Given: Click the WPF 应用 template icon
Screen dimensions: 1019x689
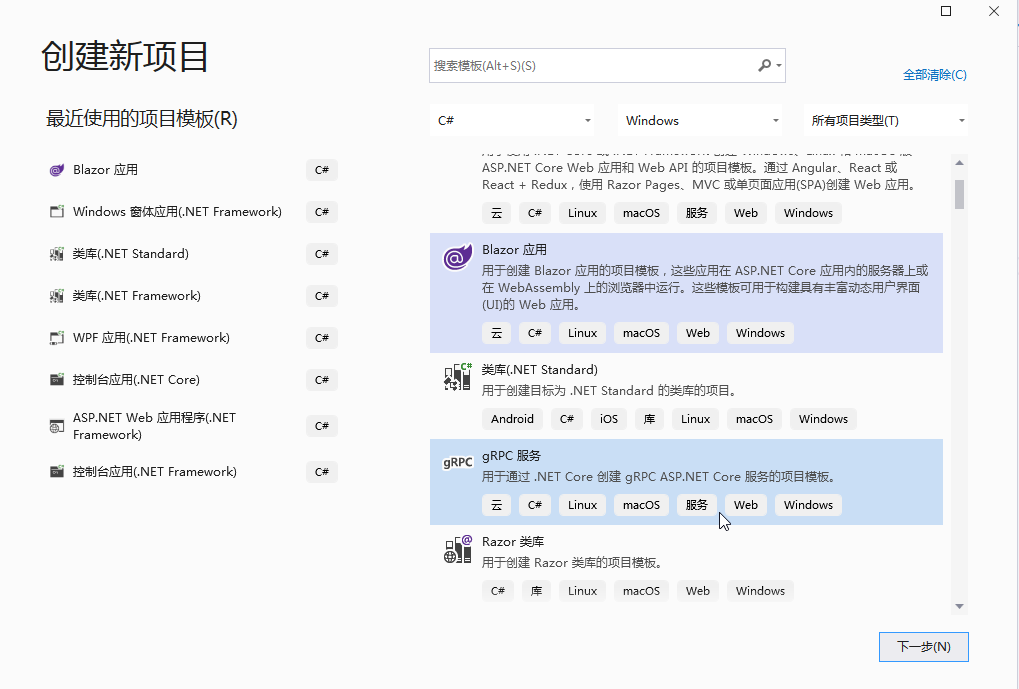Looking at the screenshot, I should click(x=56, y=337).
